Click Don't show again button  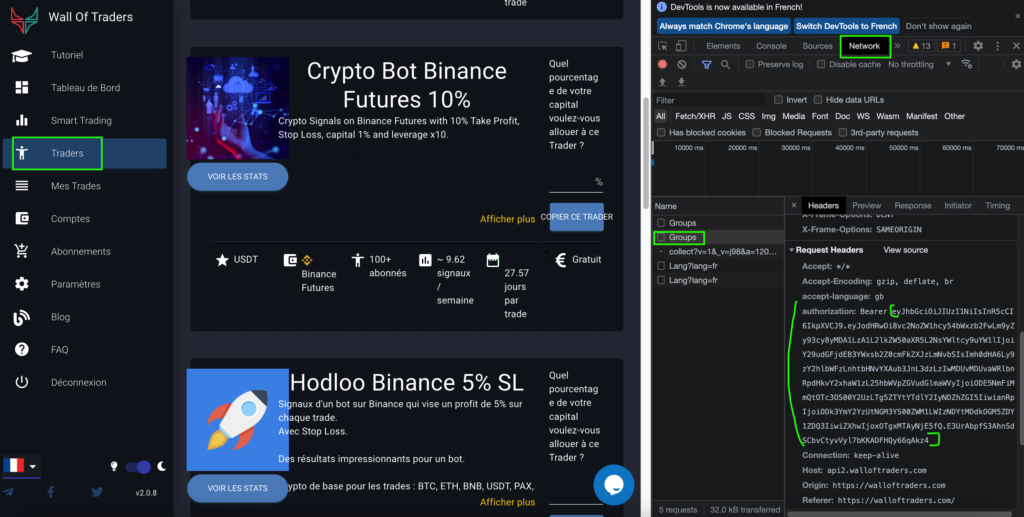938,26
